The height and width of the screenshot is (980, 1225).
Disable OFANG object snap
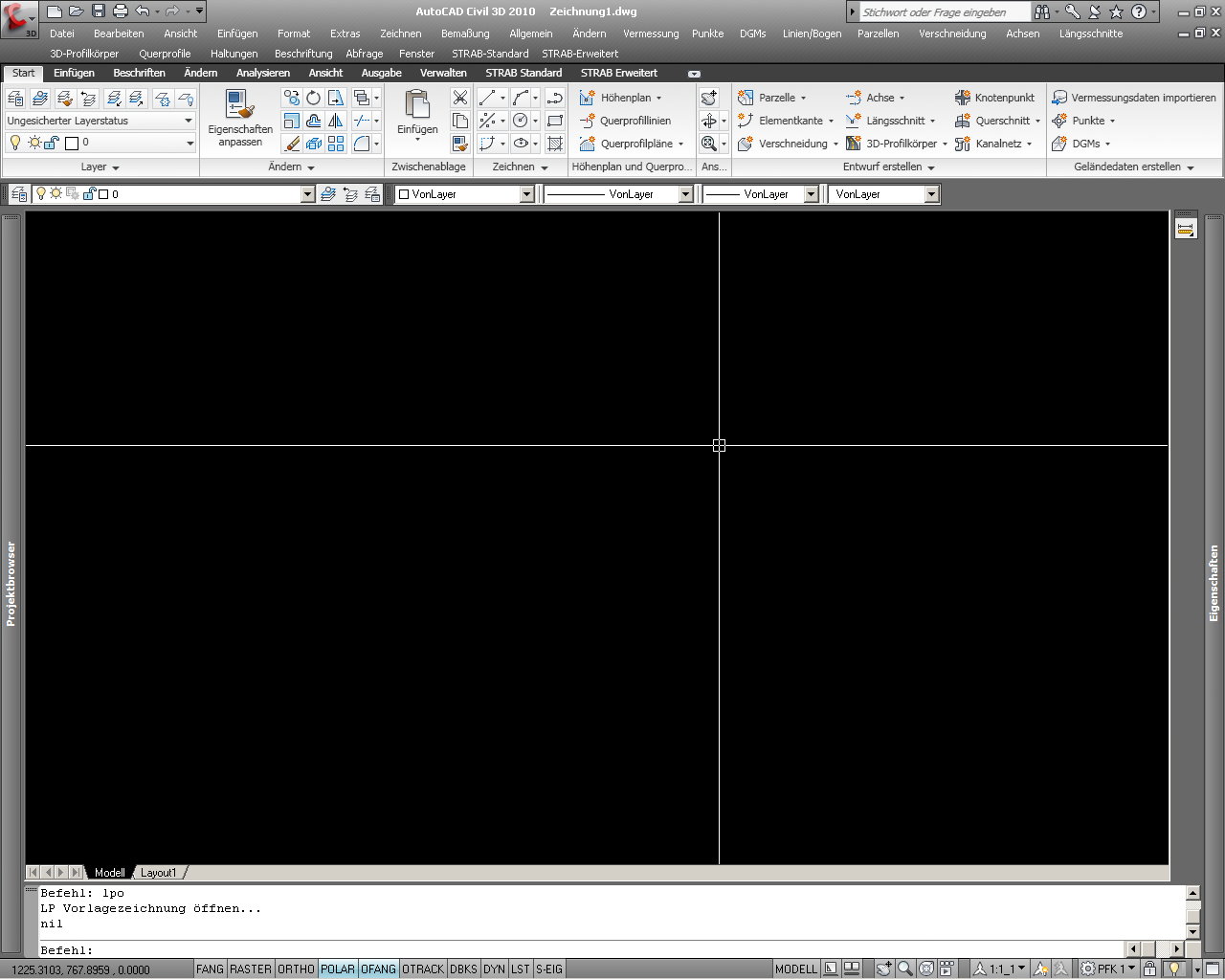click(378, 969)
